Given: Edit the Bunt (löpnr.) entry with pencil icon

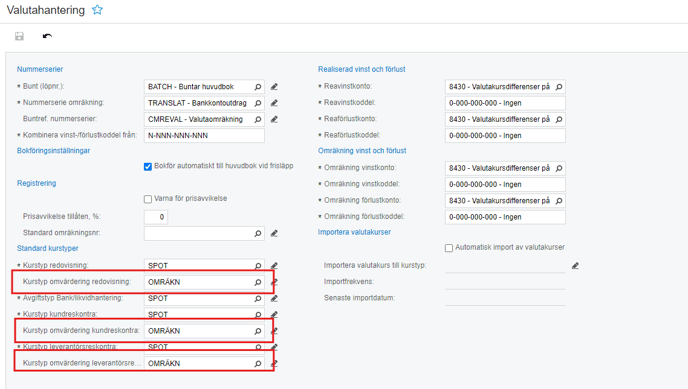Looking at the screenshot, I should 274,87.
